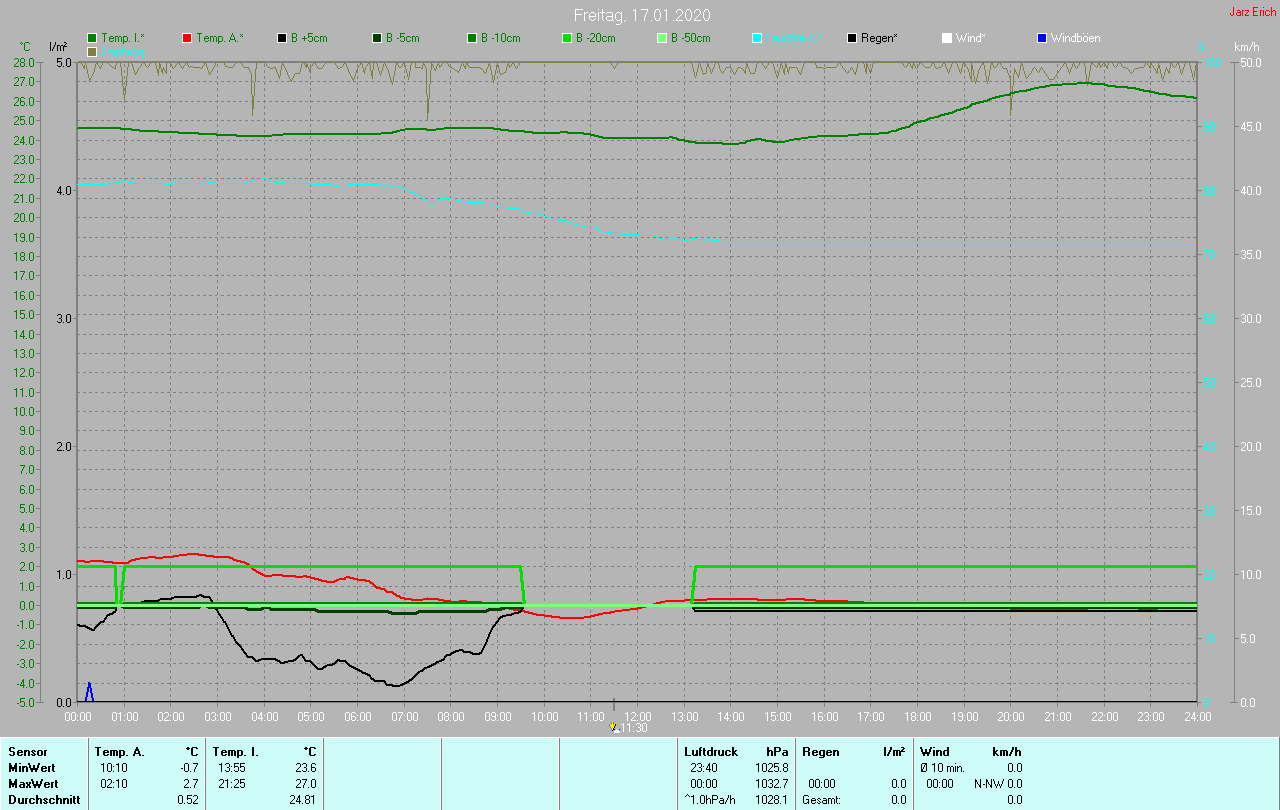This screenshot has width=1280, height=810.
Task: Click the MaxWert row label
Action: click(x=31, y=783)
